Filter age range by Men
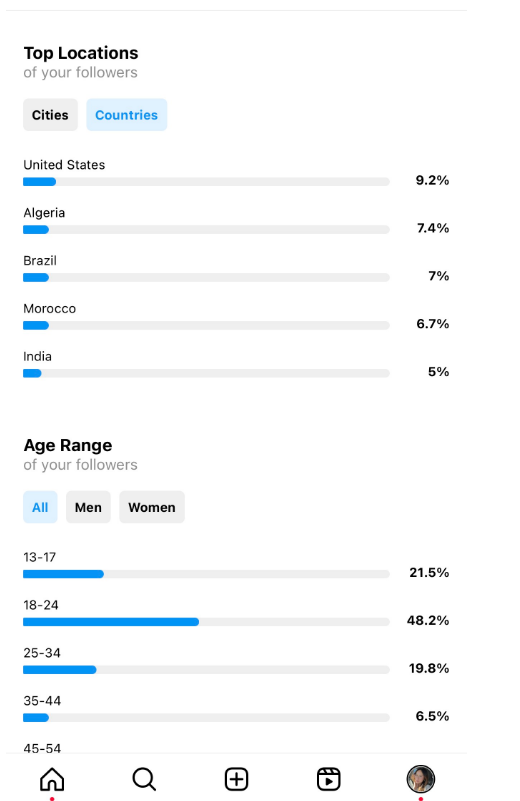Viewport: 520px width, 801px height. (x=88, y=507)
